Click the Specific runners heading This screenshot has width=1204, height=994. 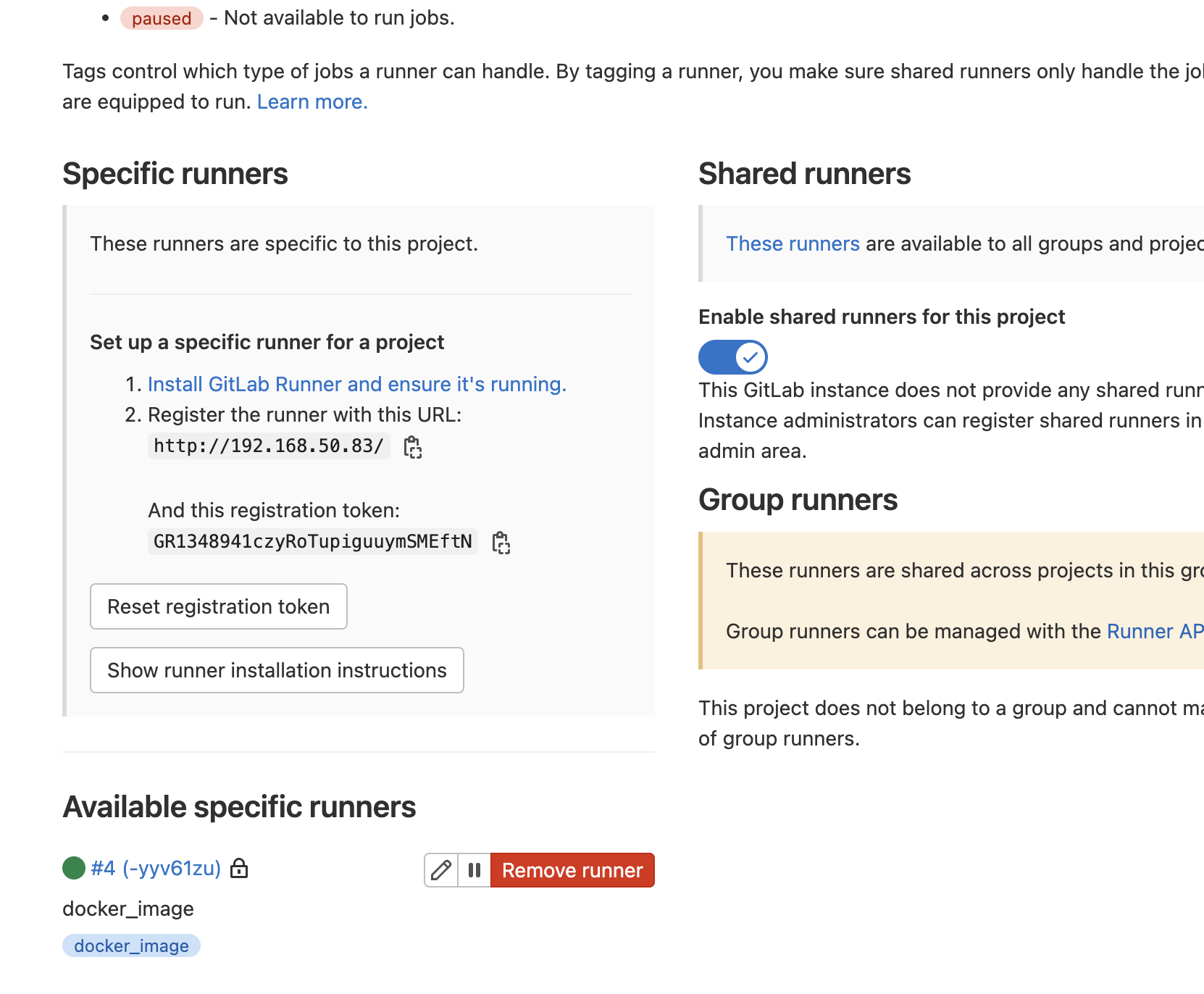(175, 174)
